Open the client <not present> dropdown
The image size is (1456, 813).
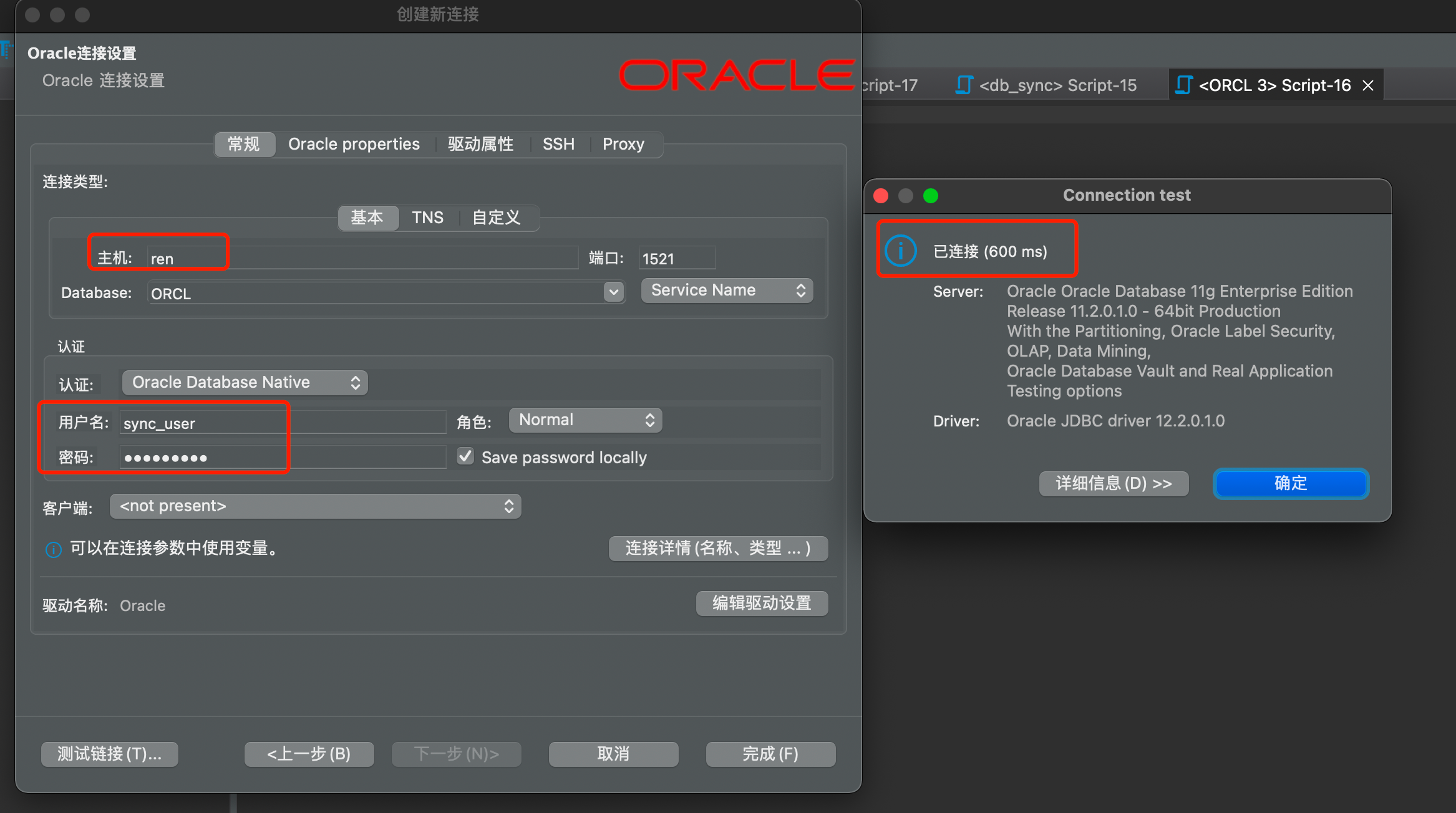tap(315, 506)
